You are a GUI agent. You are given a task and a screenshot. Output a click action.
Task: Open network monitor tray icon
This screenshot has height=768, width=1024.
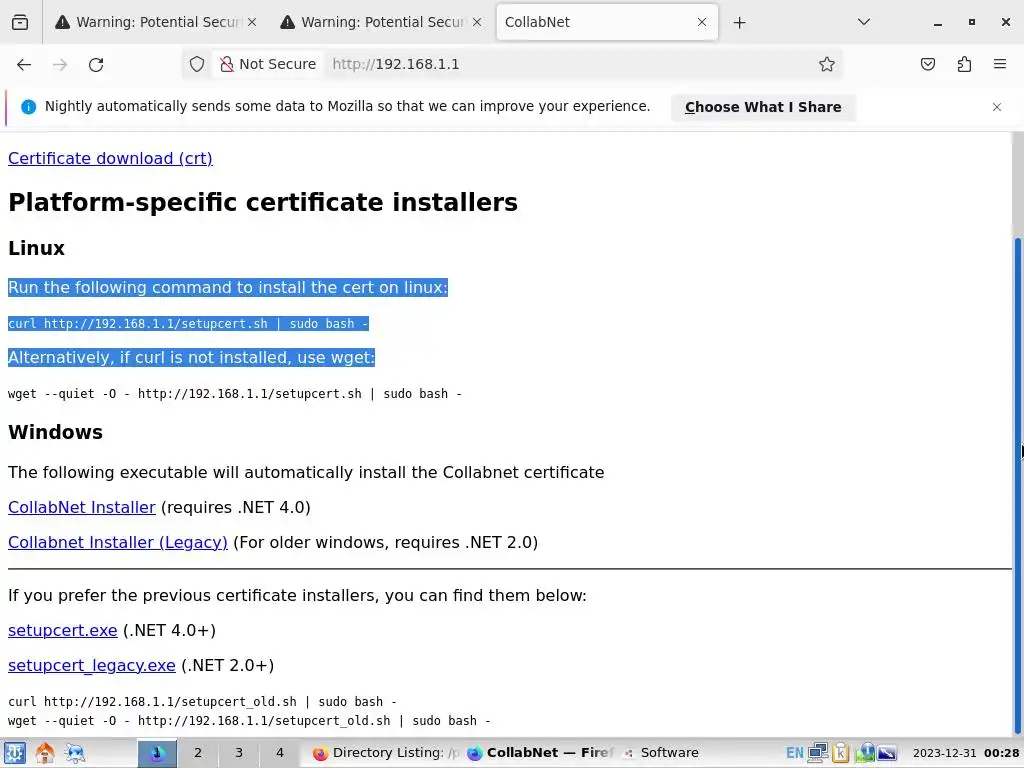tap(818, 753)
